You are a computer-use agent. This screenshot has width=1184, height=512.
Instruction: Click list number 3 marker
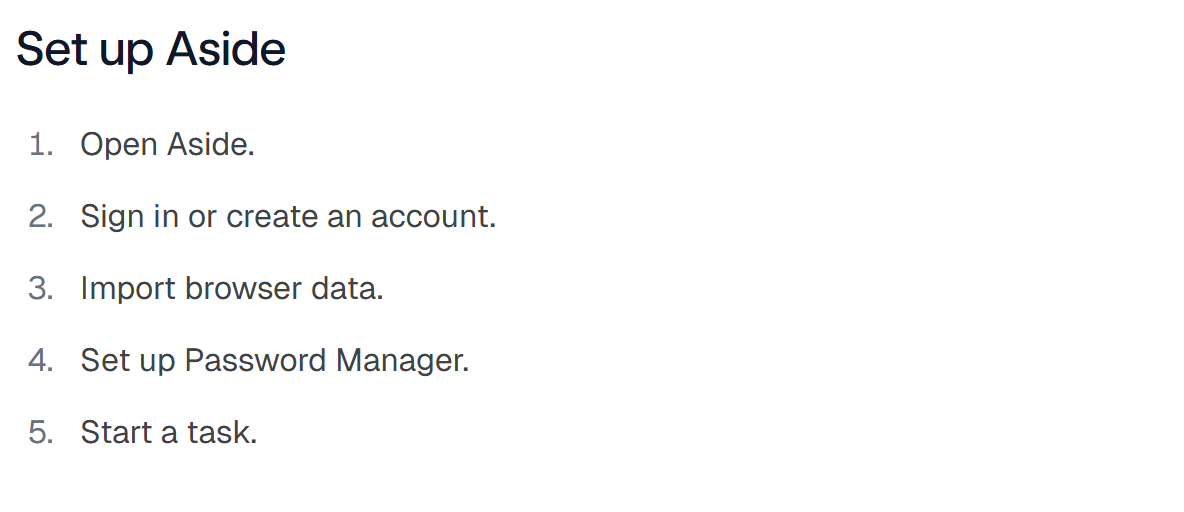click(x=42, y=288)
